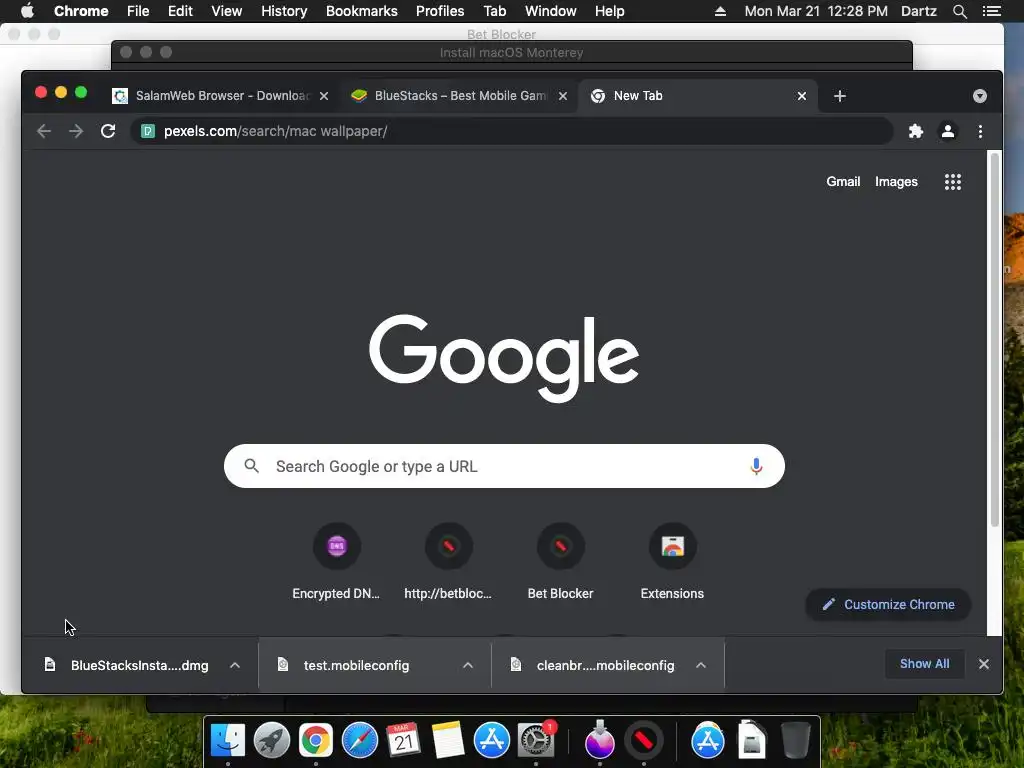Close the New Tab tab
This screenshot has height=768, width=1024.
802,96
